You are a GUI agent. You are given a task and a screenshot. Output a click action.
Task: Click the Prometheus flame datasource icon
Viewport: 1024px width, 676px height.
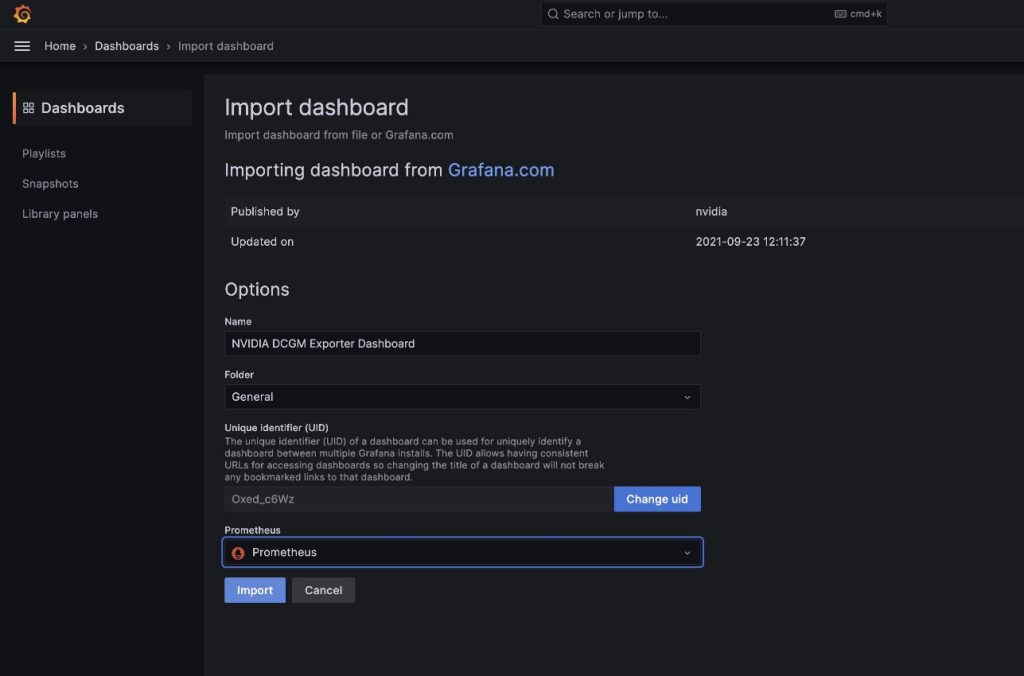click(x=238, y=553)
